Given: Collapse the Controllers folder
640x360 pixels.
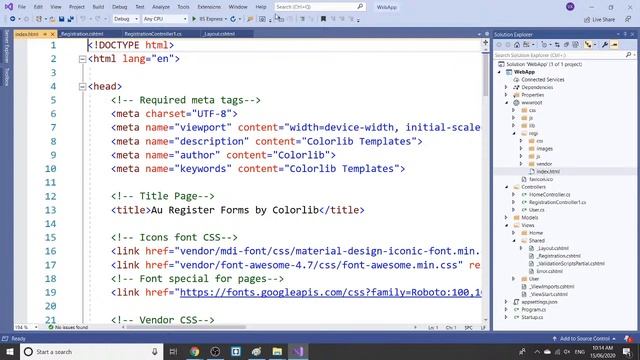Looking at the screenshot, I should coord(507,187).
